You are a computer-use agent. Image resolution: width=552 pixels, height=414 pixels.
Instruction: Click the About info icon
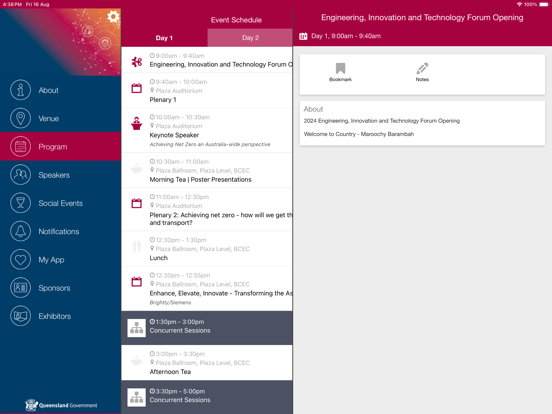pyautogui.click(x=20, y=90)
